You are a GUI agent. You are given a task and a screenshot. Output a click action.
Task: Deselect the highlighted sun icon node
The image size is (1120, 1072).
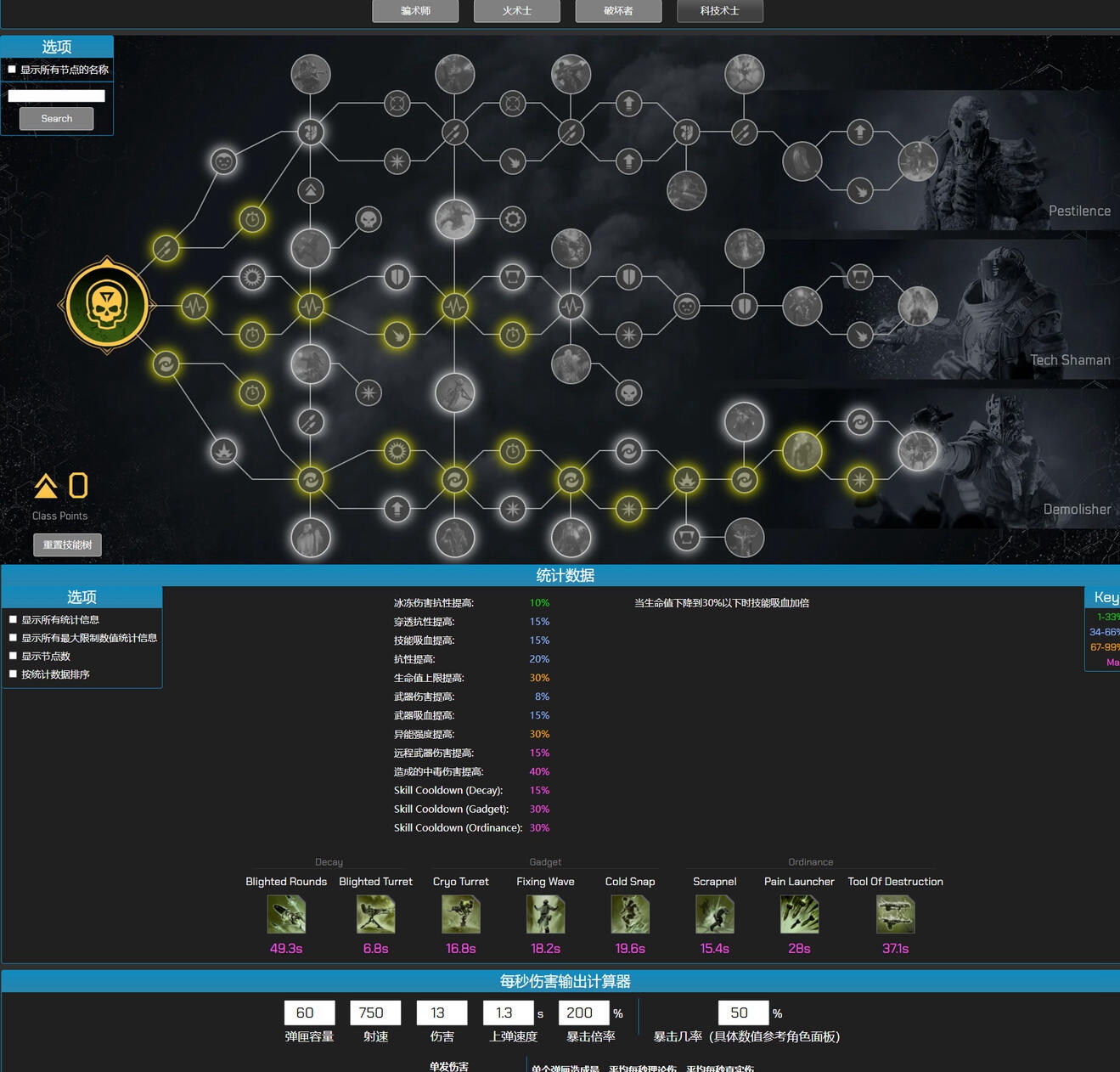[397, 451]
